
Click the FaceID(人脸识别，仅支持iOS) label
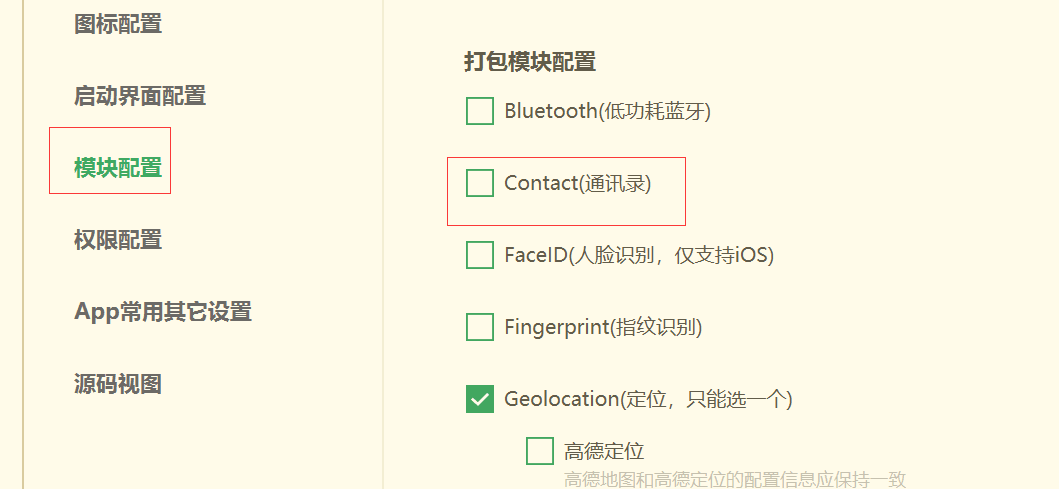pyautogui.click(x=639, y=255)
